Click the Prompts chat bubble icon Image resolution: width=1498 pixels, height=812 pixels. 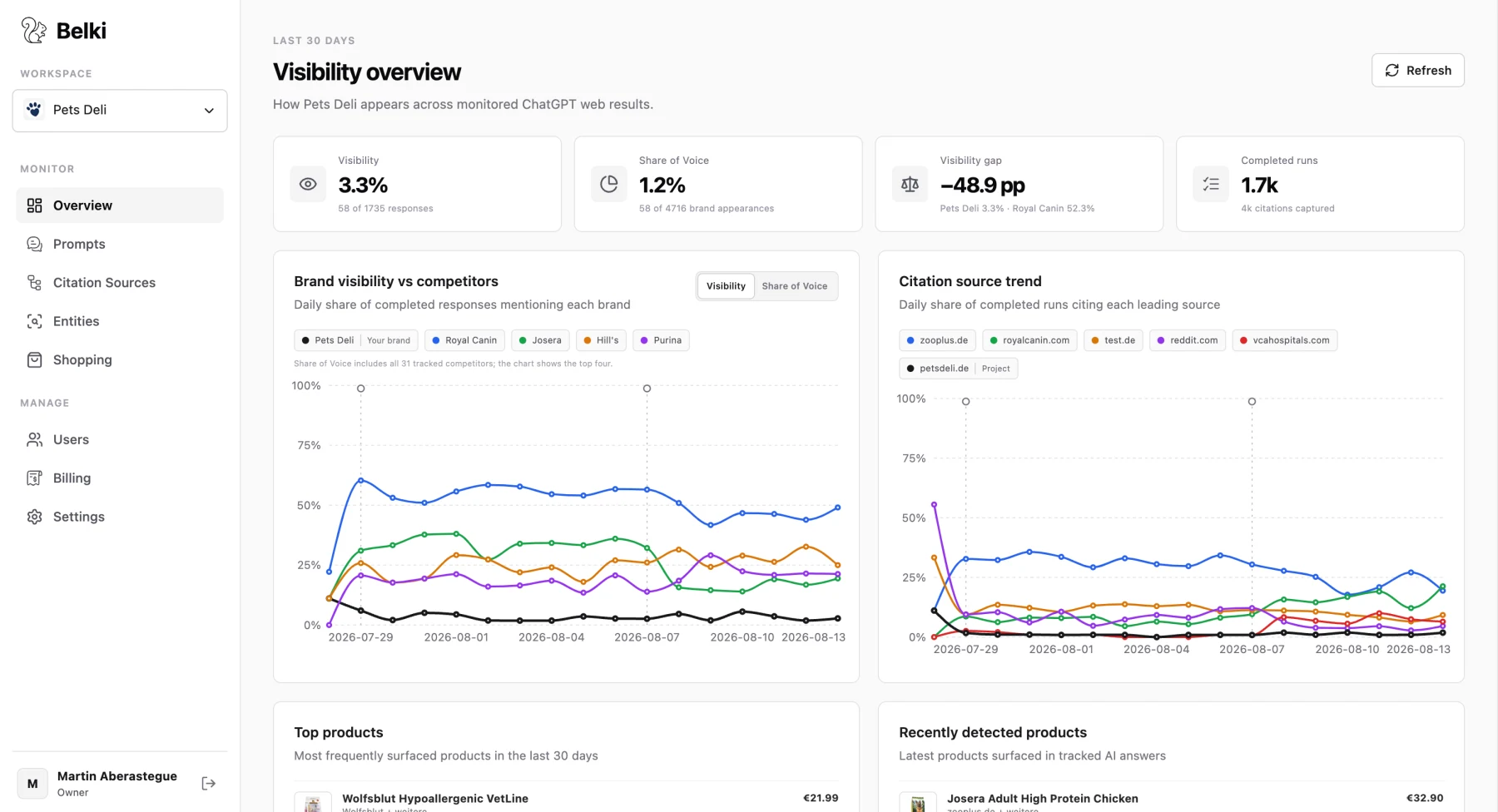click(x=34, y=244)
